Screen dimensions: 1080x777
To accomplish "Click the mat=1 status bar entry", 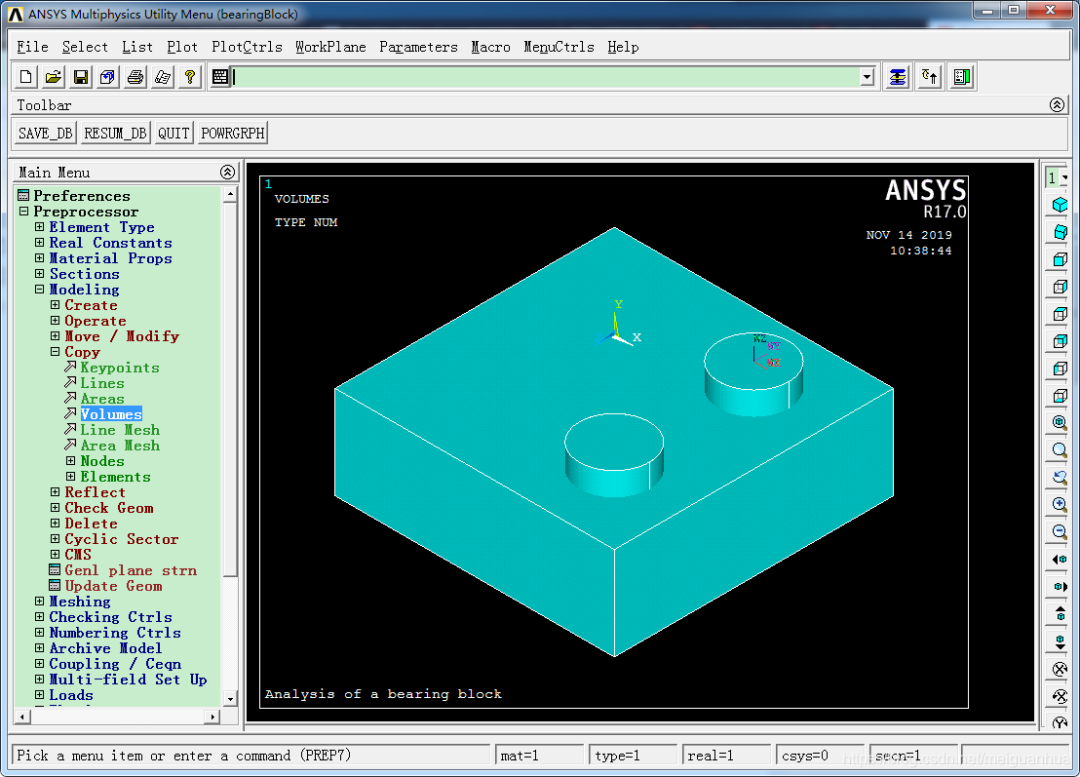I will pos(539,756).
